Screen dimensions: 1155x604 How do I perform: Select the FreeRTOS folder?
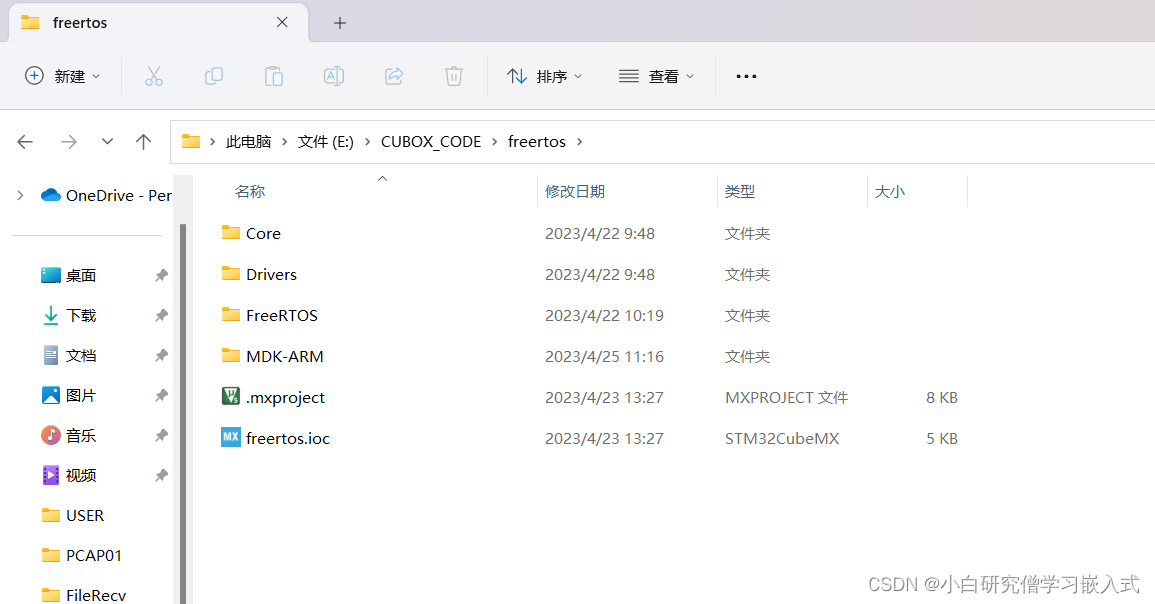281,315
